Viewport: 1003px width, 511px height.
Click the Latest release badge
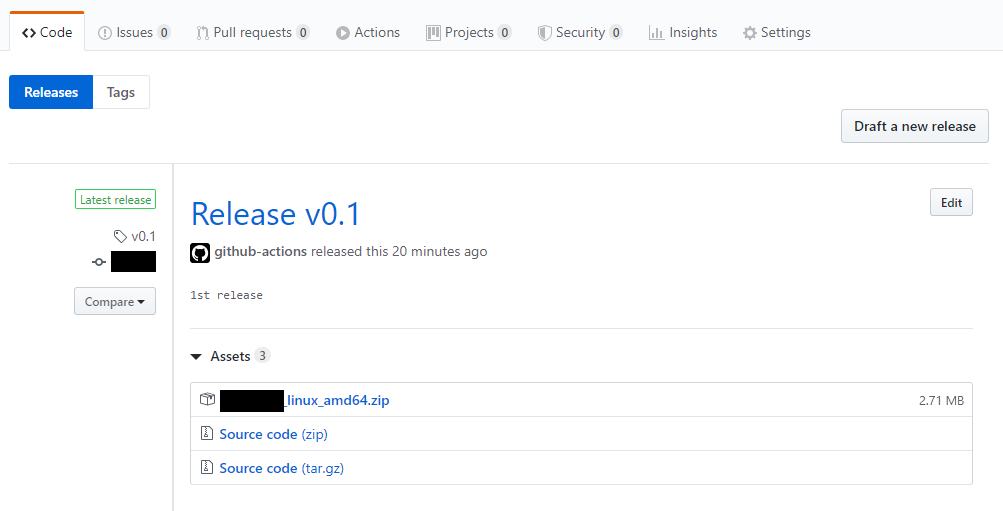(x=115, y=200)
